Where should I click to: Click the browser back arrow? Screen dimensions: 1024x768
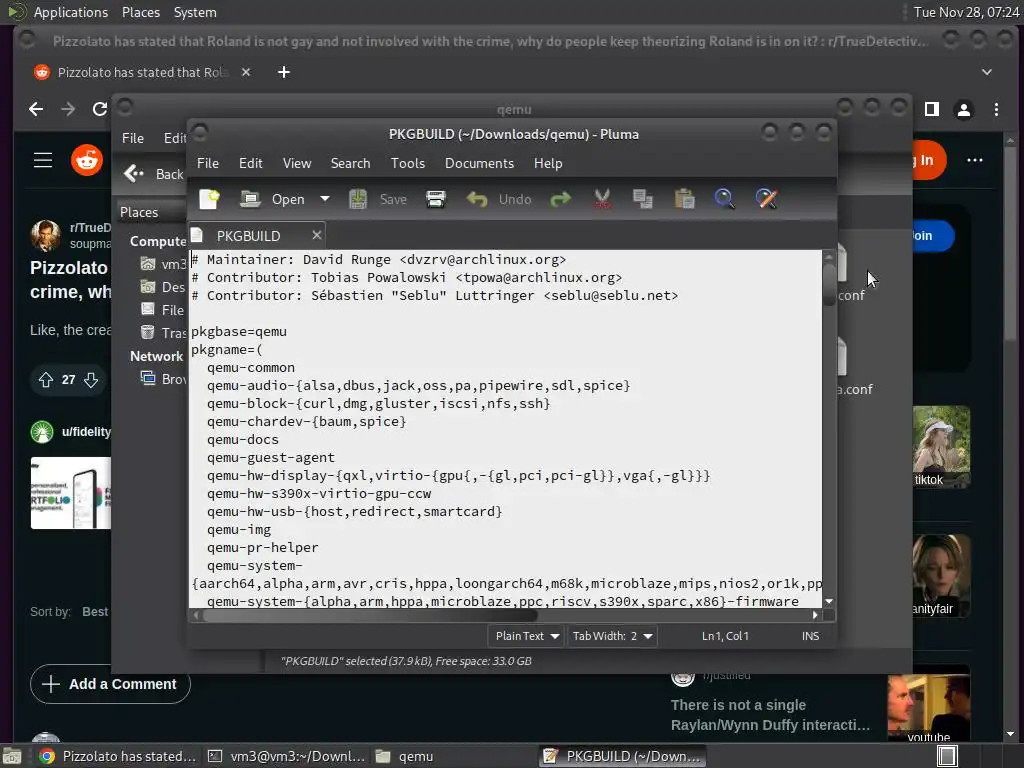[36, 109]
